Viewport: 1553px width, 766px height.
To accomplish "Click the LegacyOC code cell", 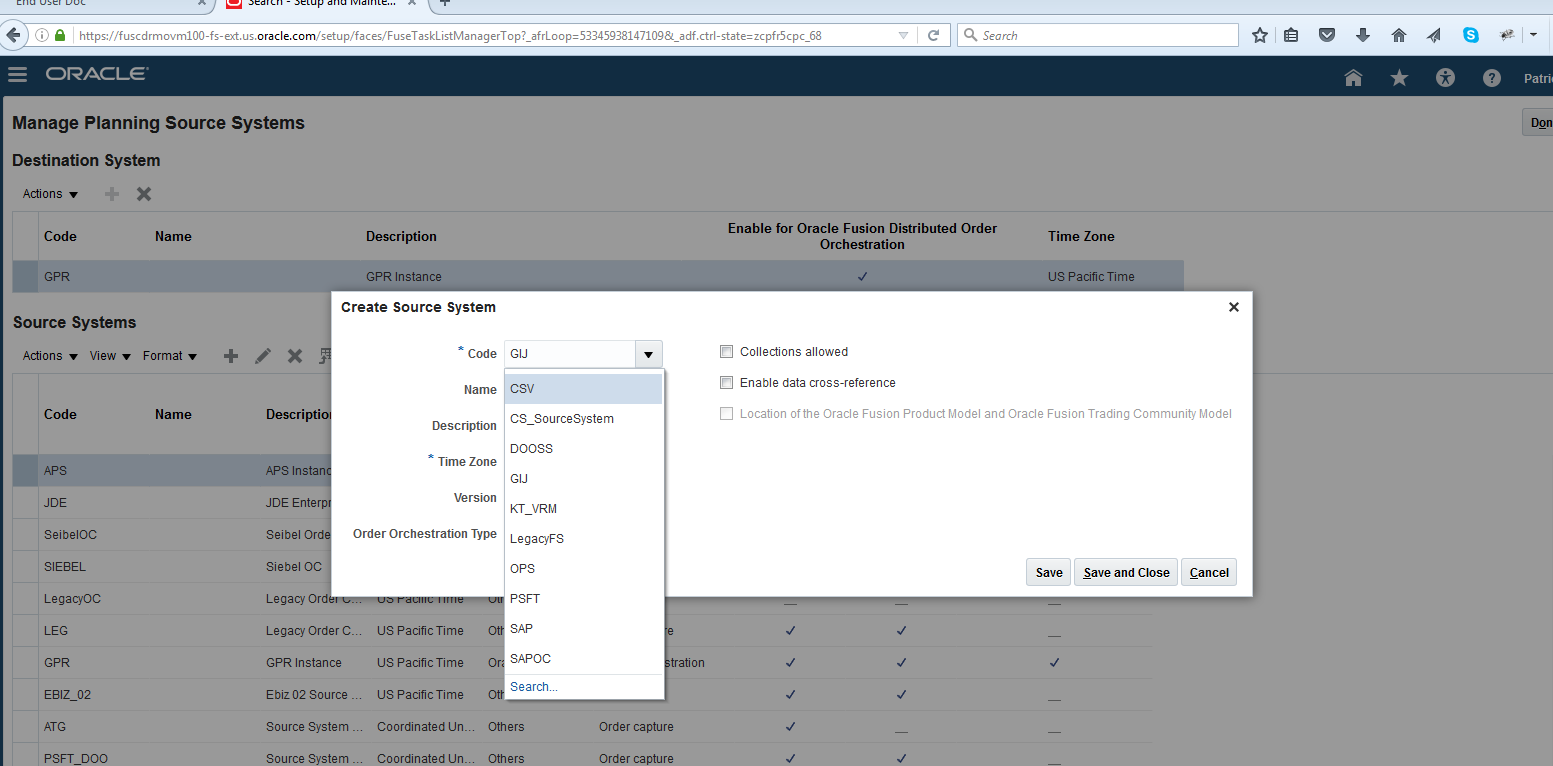I will tap(72, 599).
